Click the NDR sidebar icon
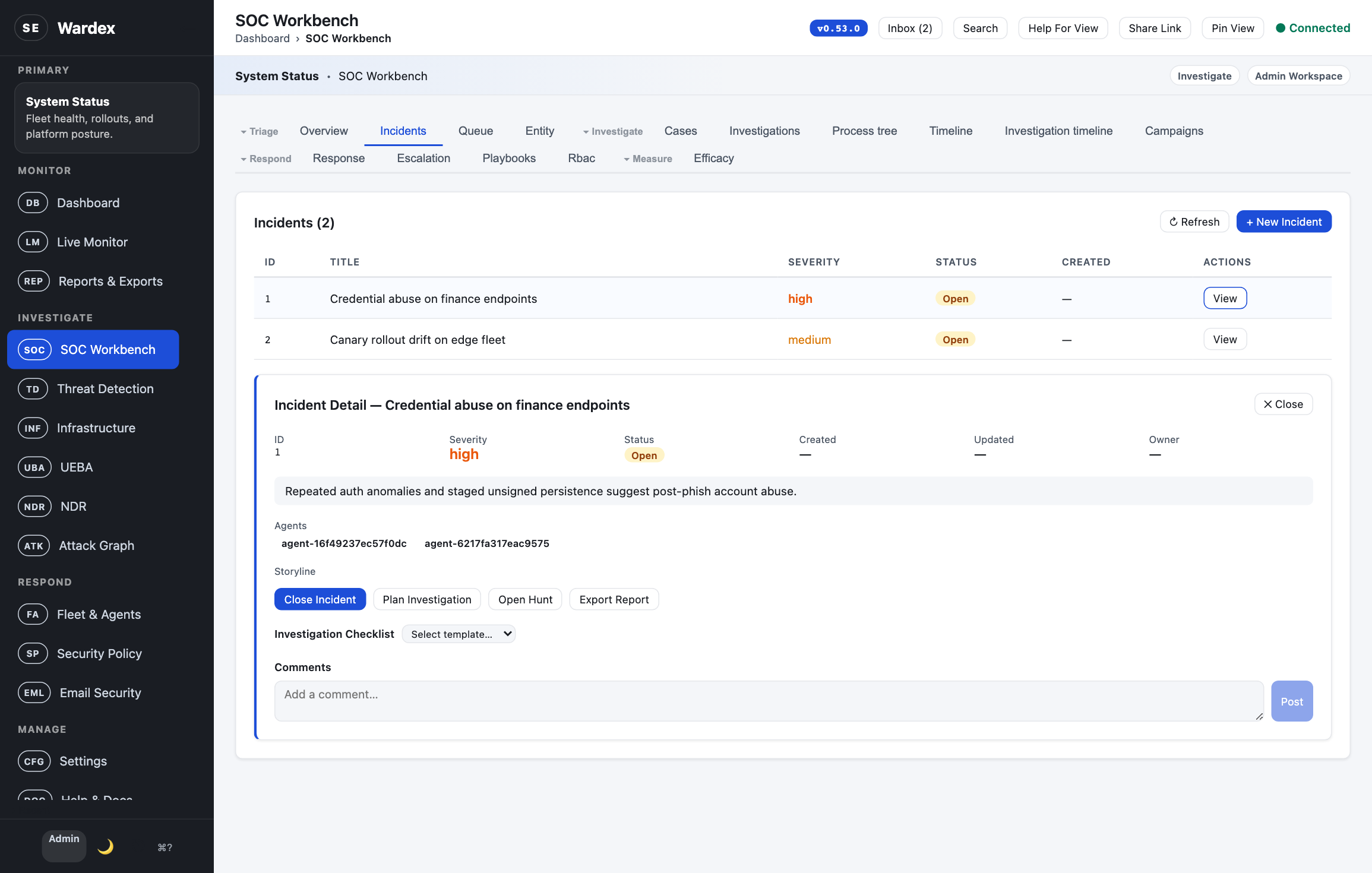1372x873 pixels. point(34,506)
